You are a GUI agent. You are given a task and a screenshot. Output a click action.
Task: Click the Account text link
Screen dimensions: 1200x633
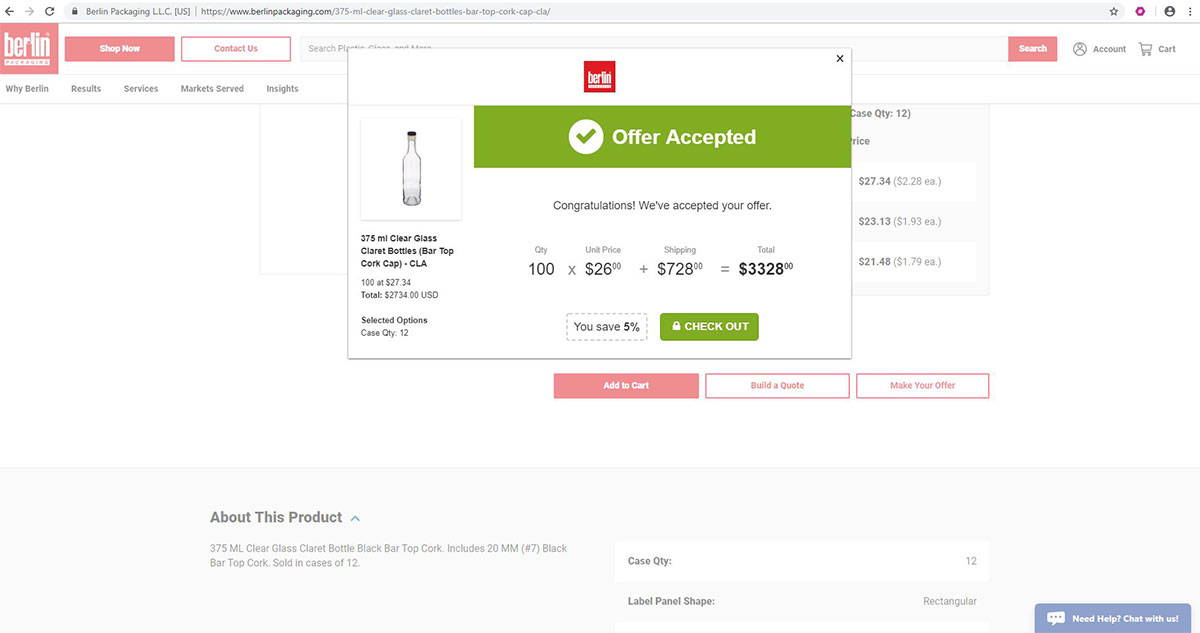point(1109,49)
